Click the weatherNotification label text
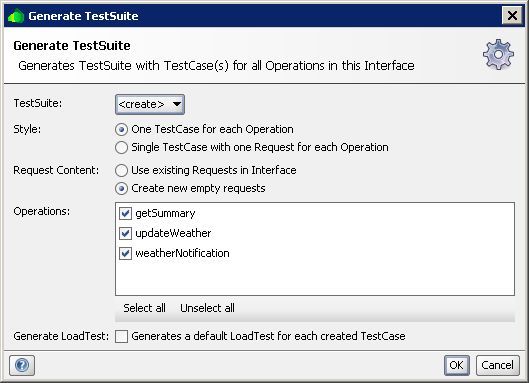Image resolution: width=529 pixels, height=383 pixels. [182, 253]
